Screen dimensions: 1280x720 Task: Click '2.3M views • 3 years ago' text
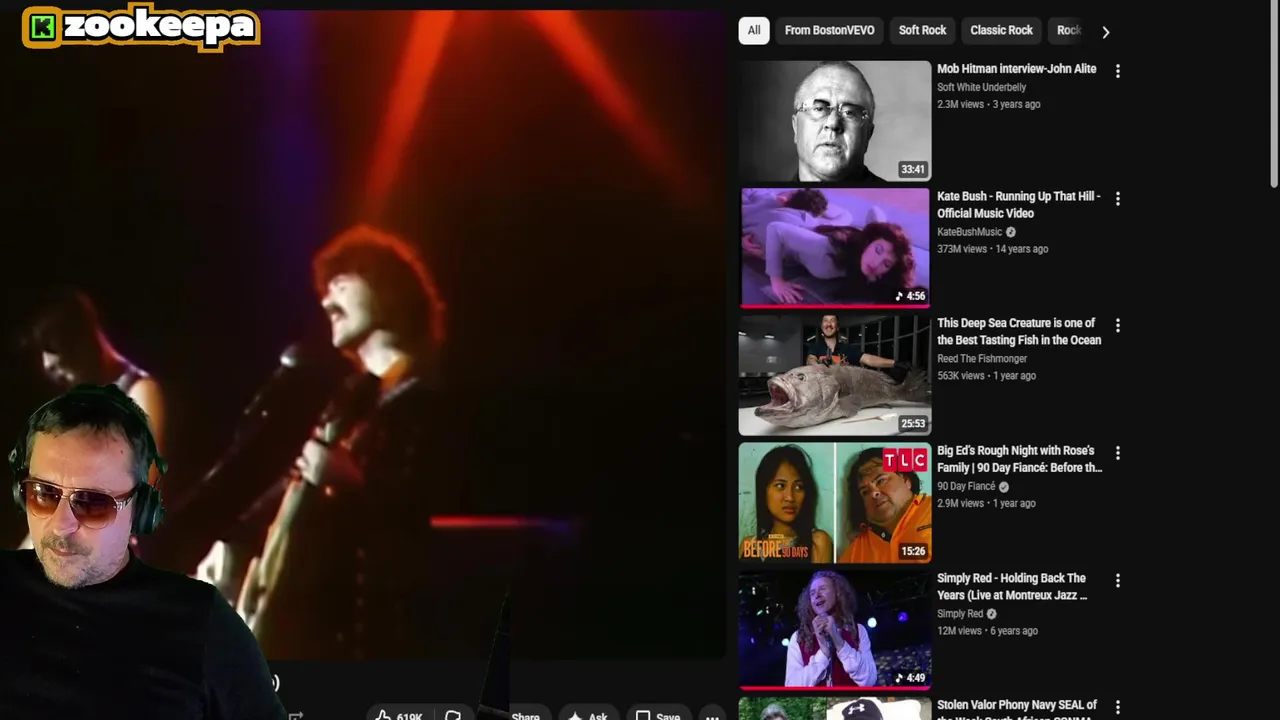click(x=988, y=105)
